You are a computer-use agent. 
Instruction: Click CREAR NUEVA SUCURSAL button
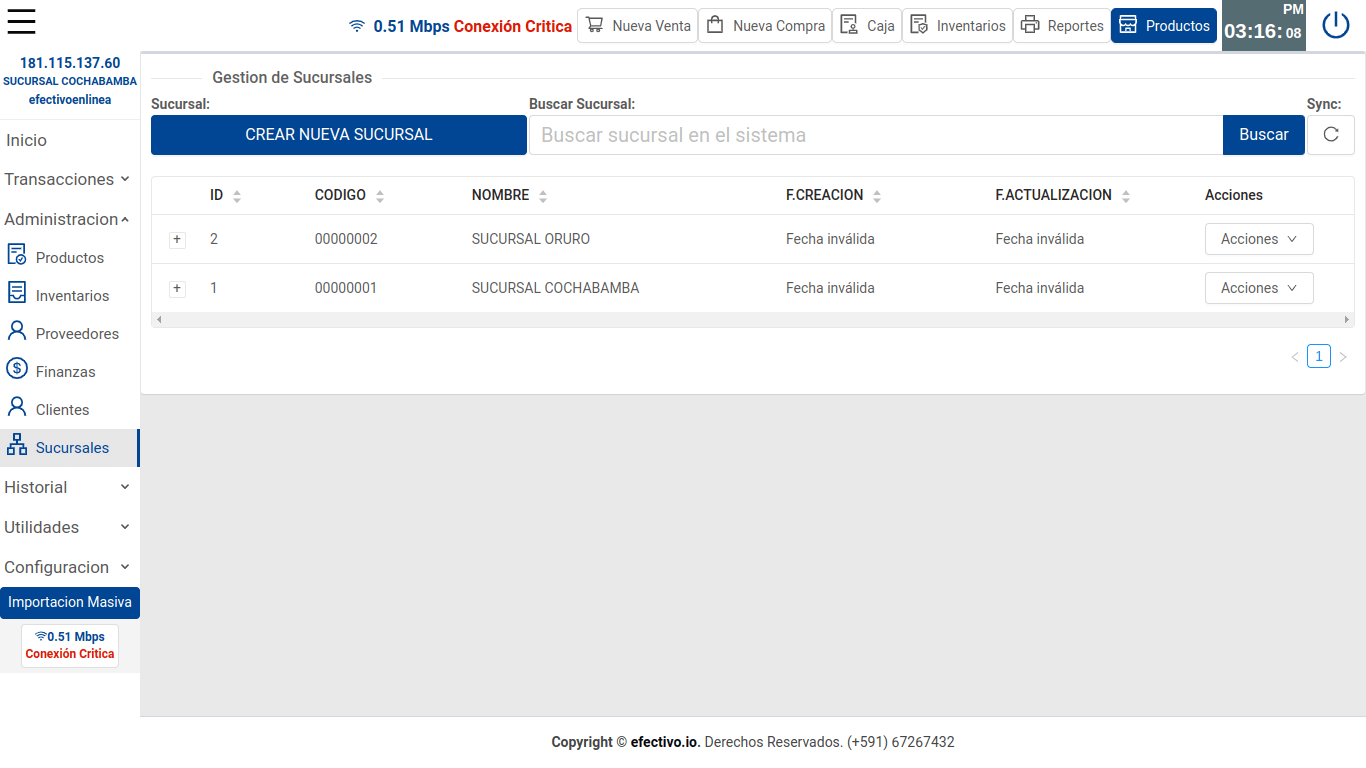click(x=339, y=135)
